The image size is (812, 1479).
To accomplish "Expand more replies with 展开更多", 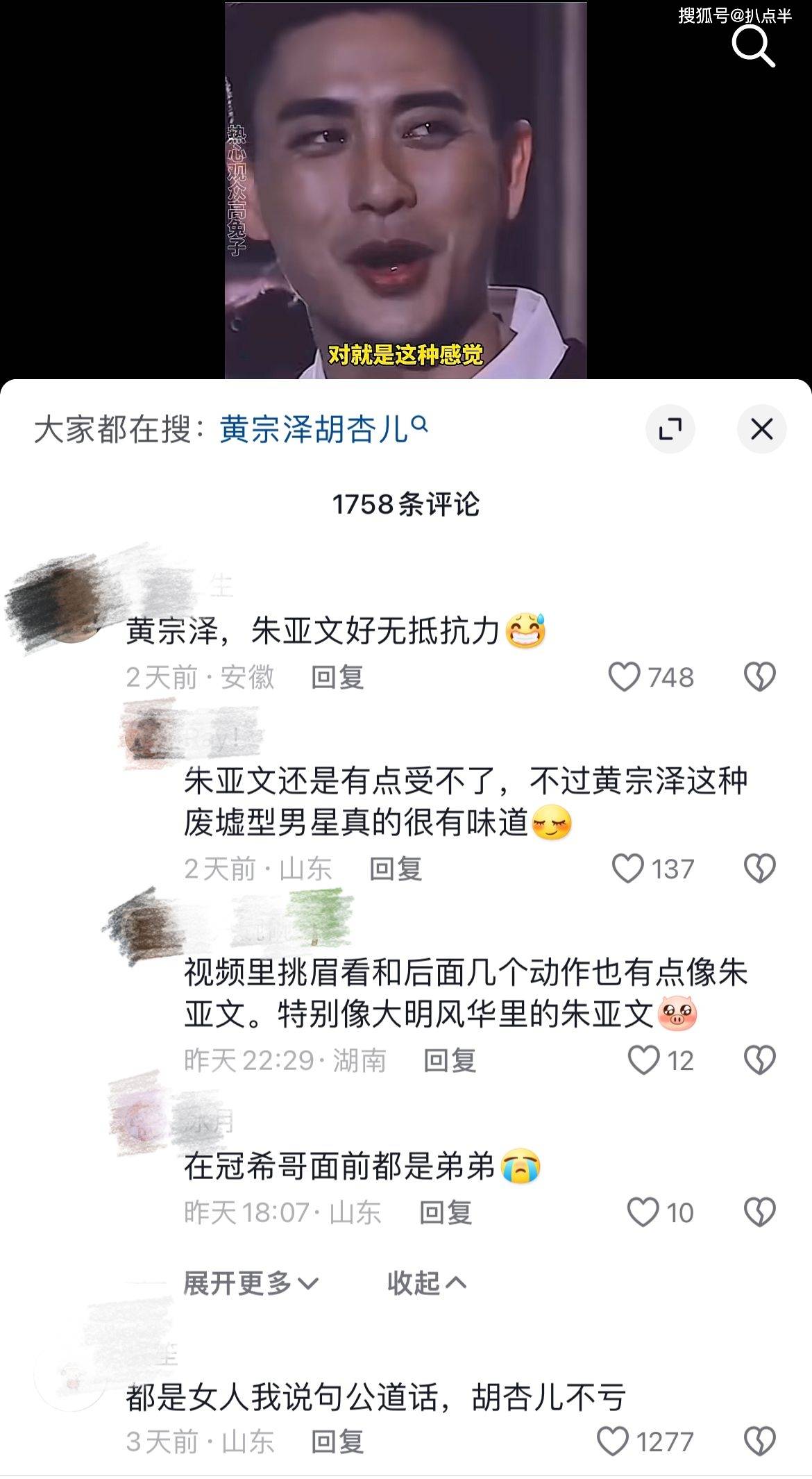I will click(251, 1282).
